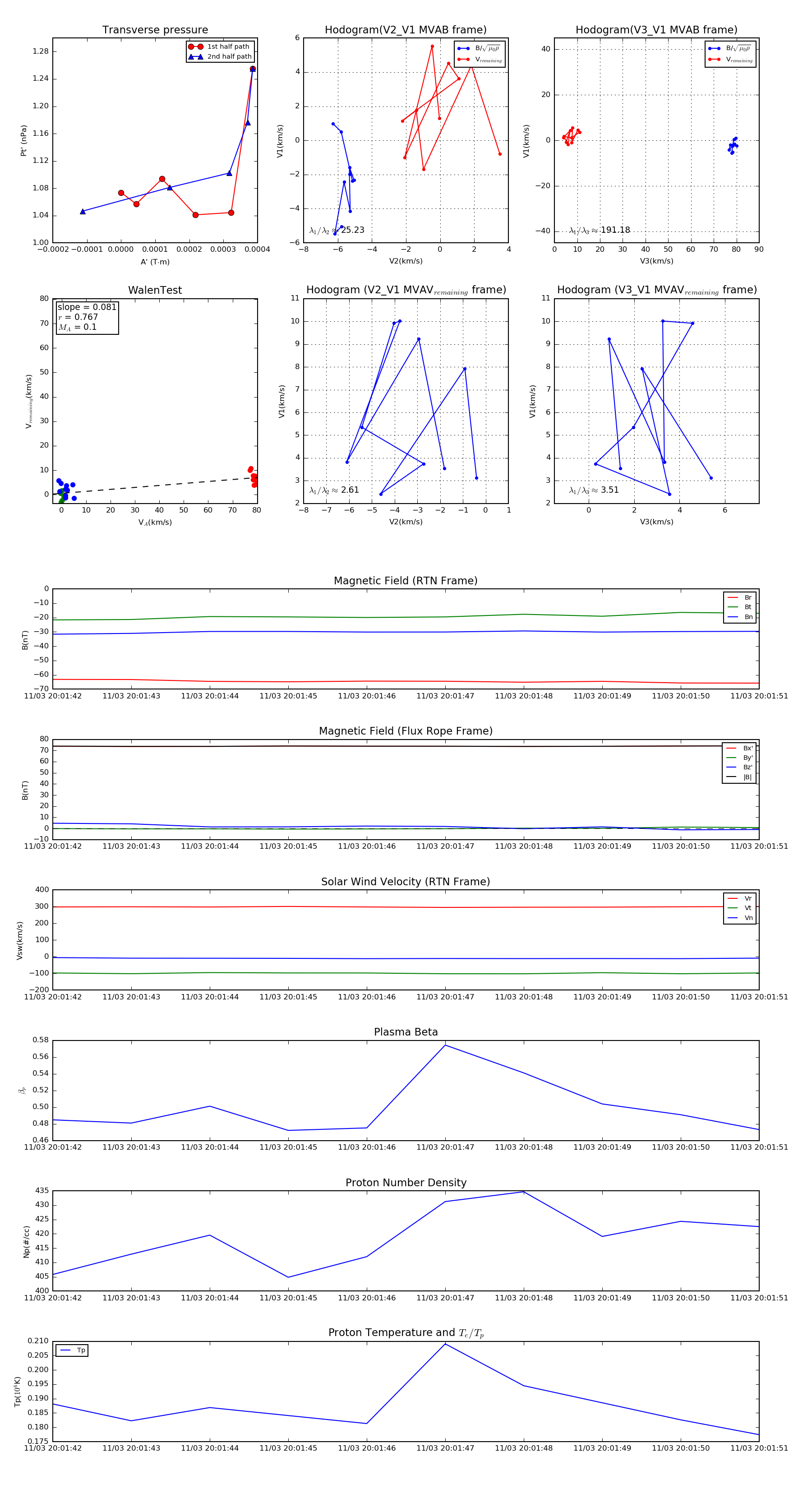Click 'Proton Temperature and Te/Tp' title

pyautogui.click(x=406, y=1333)
